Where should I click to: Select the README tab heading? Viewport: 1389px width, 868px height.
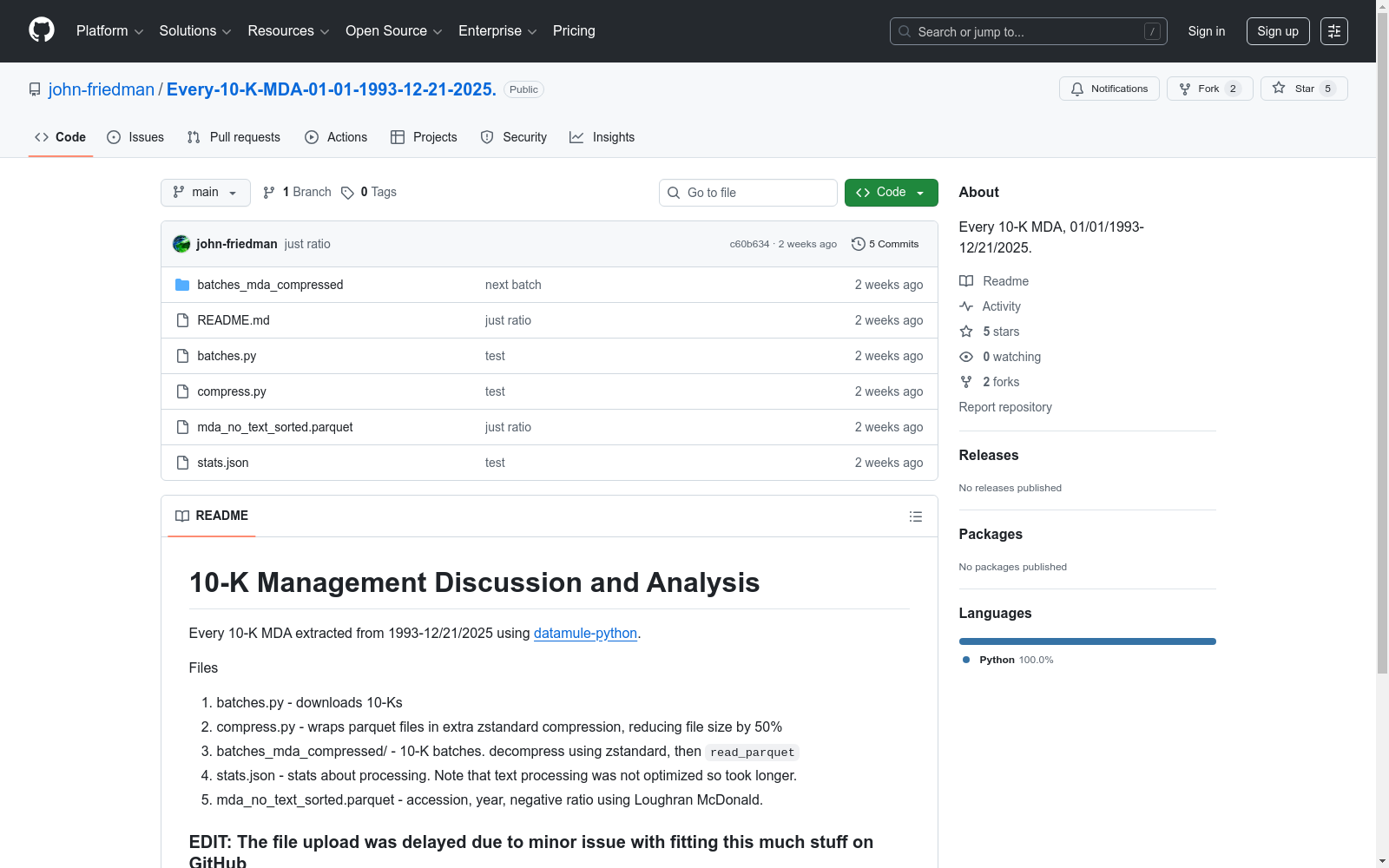coord(212,516)
